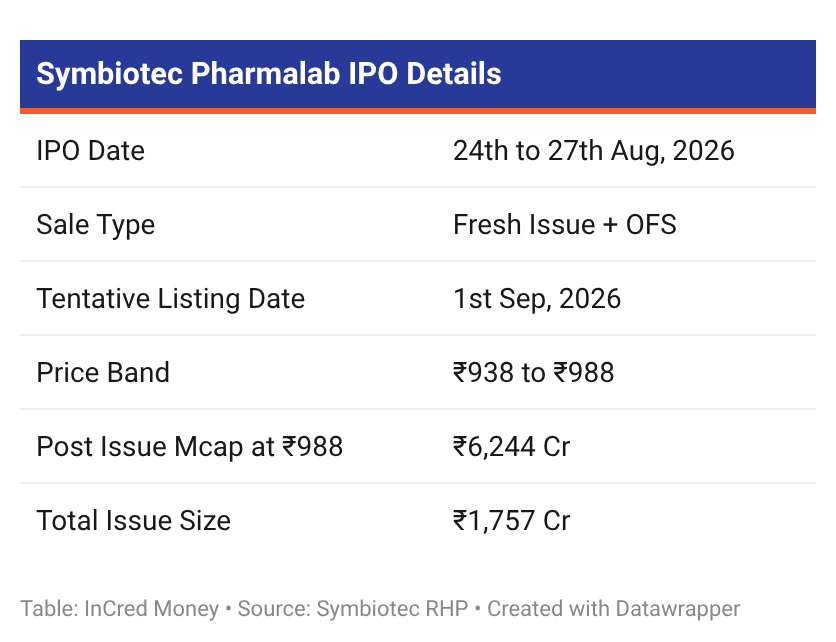Select Post Issue Mcap at ₹988 label
The height and width of the screenshot is (642, 836).
tap(189, 447)
